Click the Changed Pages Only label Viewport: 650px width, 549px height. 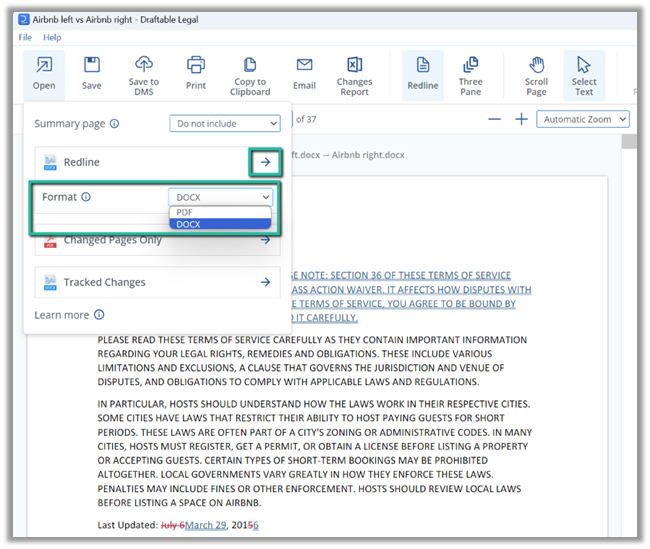(113, 240)
